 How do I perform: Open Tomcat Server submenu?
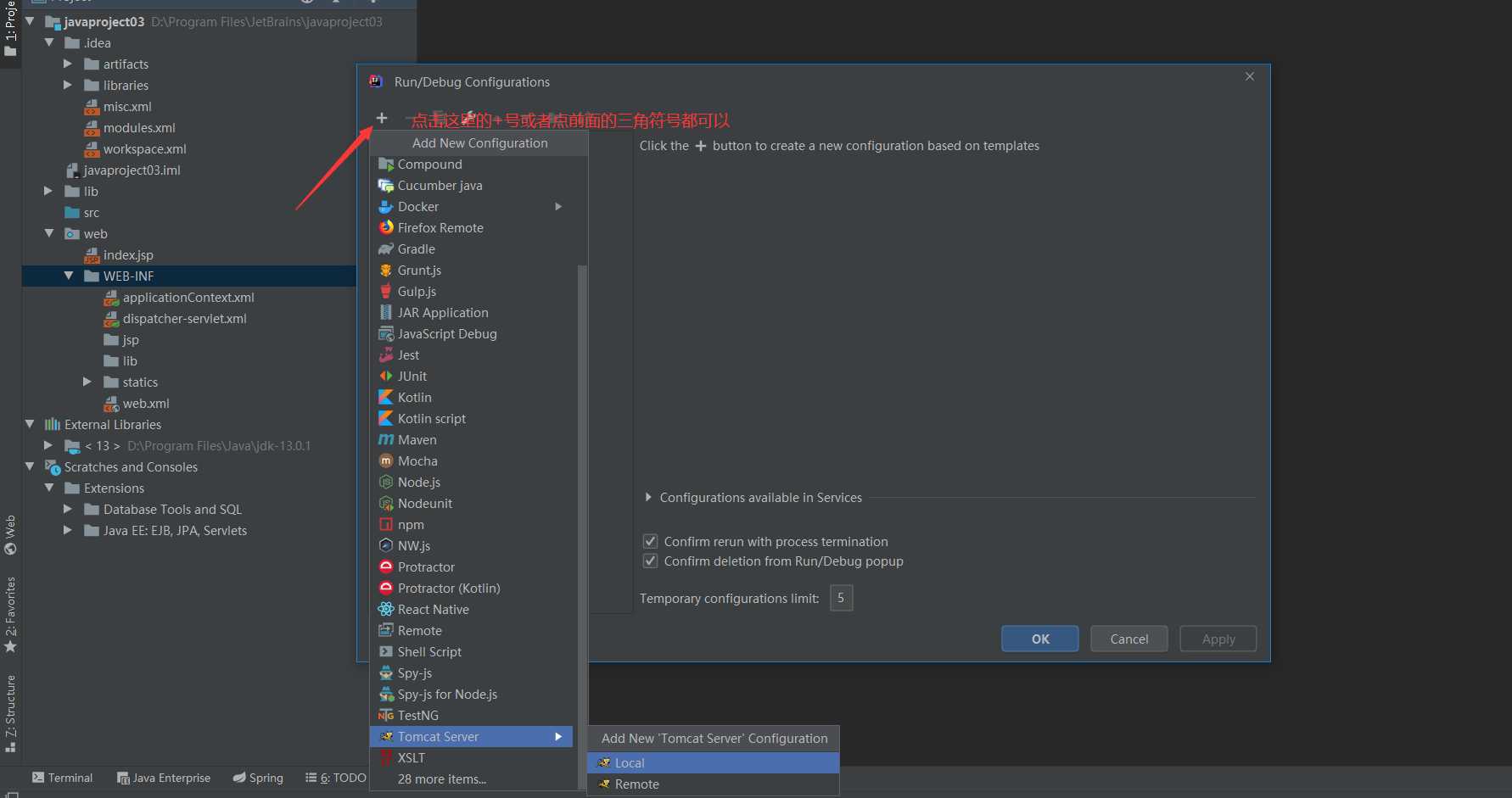[x=472, y=737]
